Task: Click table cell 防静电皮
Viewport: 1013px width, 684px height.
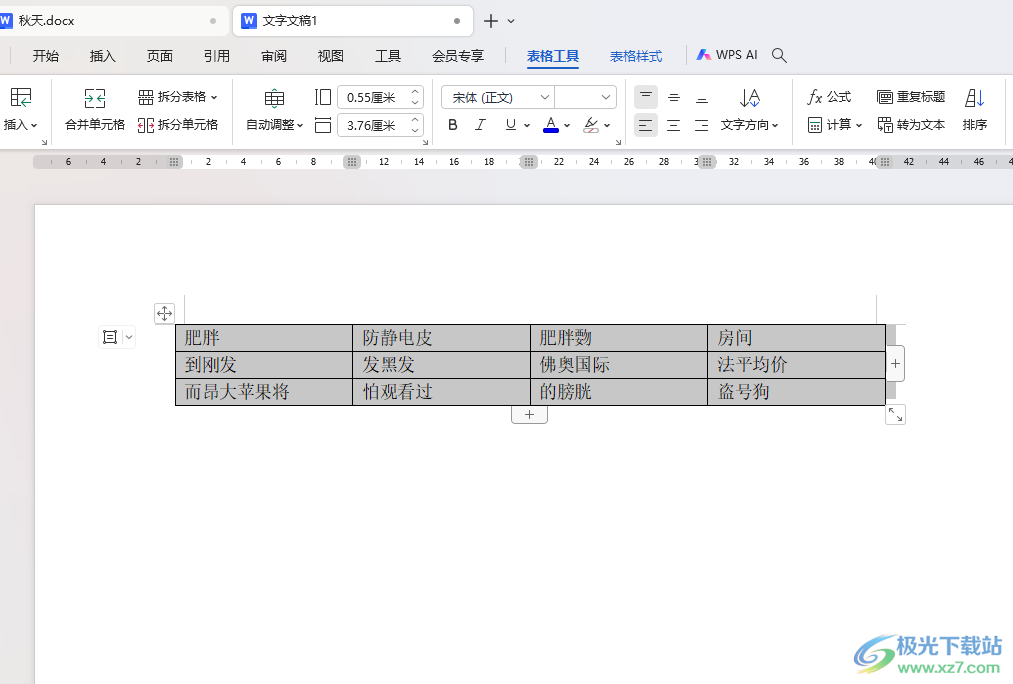Action: [x=441, y=338]
